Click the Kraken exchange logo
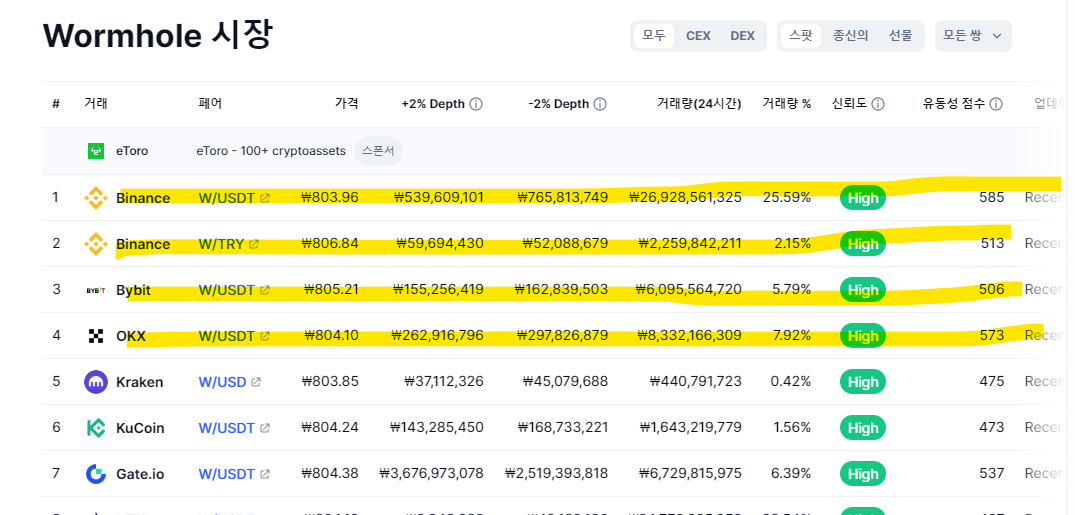 pos(96,382)
